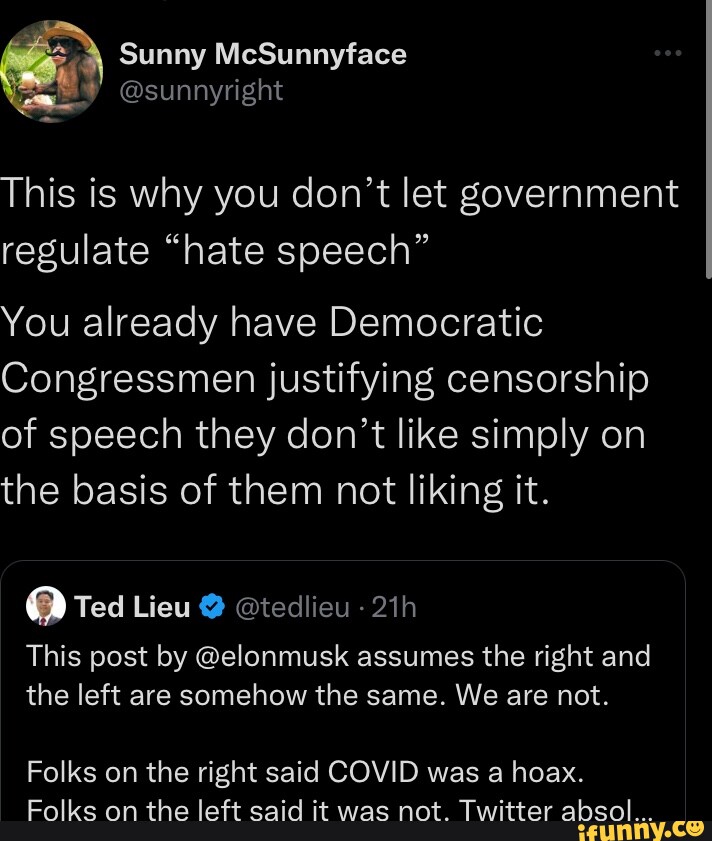Click the quoted "hate speech" phrase in tweet
712x841 pixels.
point(295,250)
